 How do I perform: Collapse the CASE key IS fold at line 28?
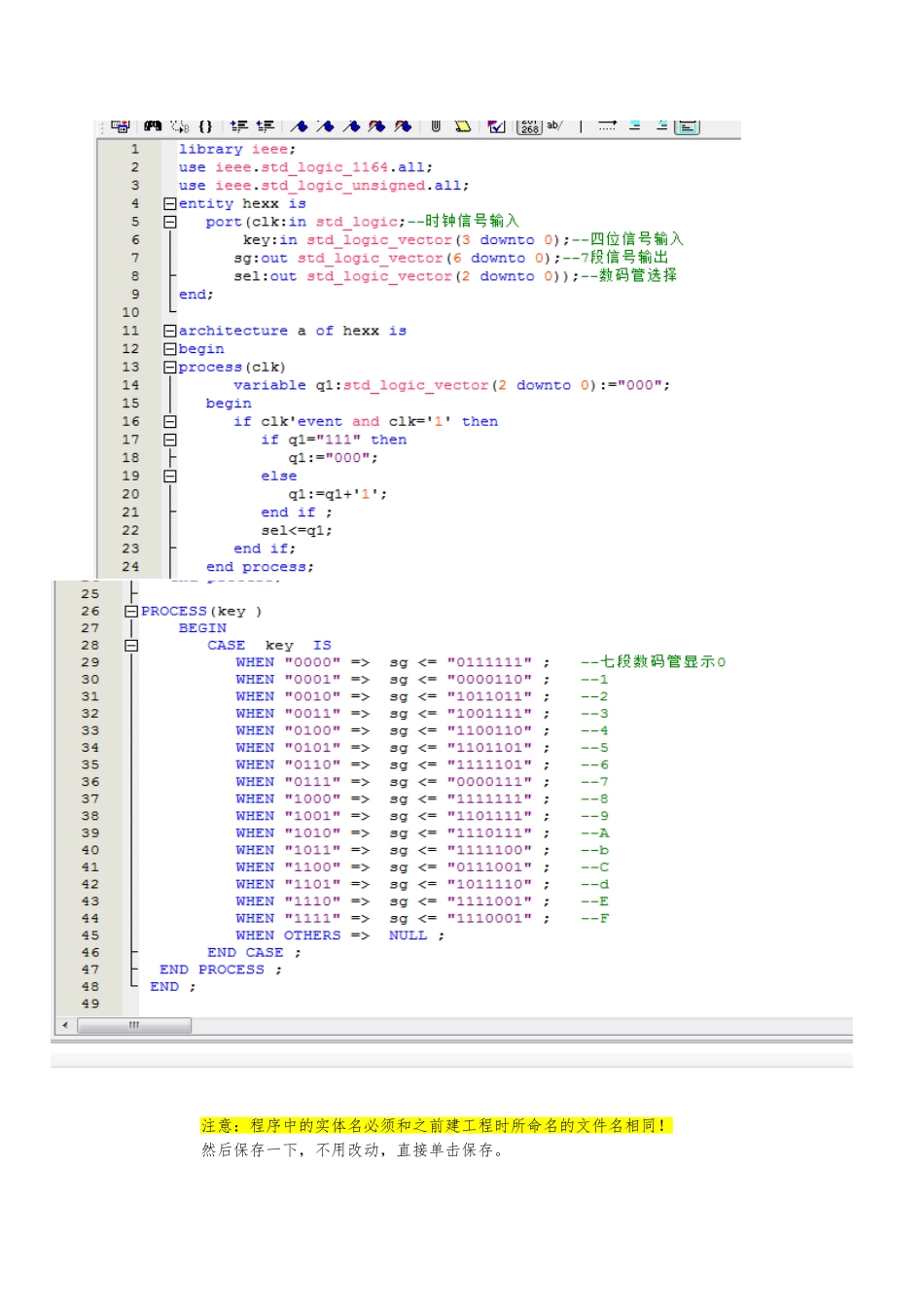[x=131, y=646]
